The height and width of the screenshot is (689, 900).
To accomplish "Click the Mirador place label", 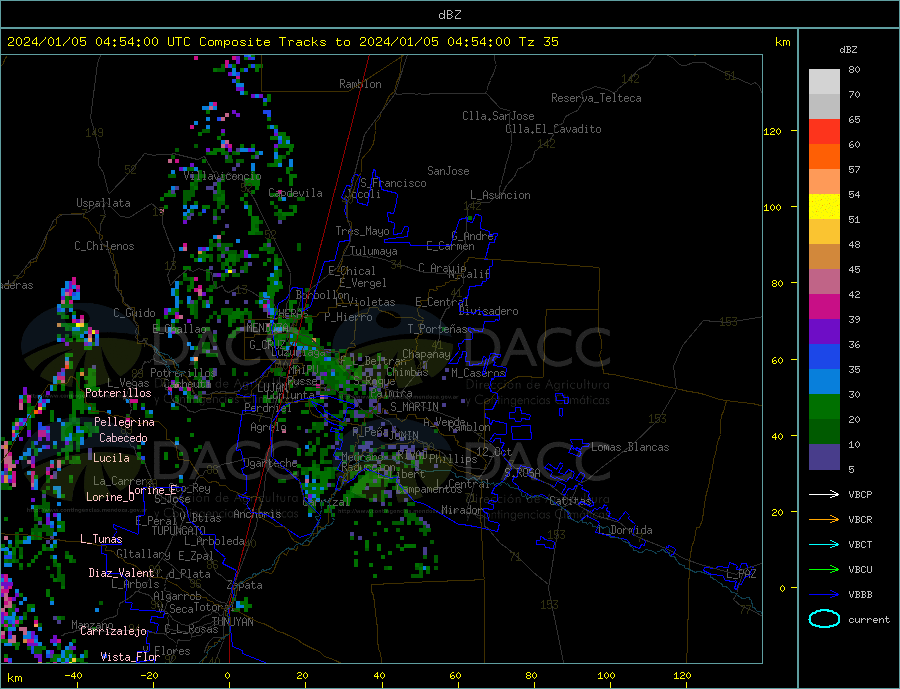I will click(x=462, y=510).
